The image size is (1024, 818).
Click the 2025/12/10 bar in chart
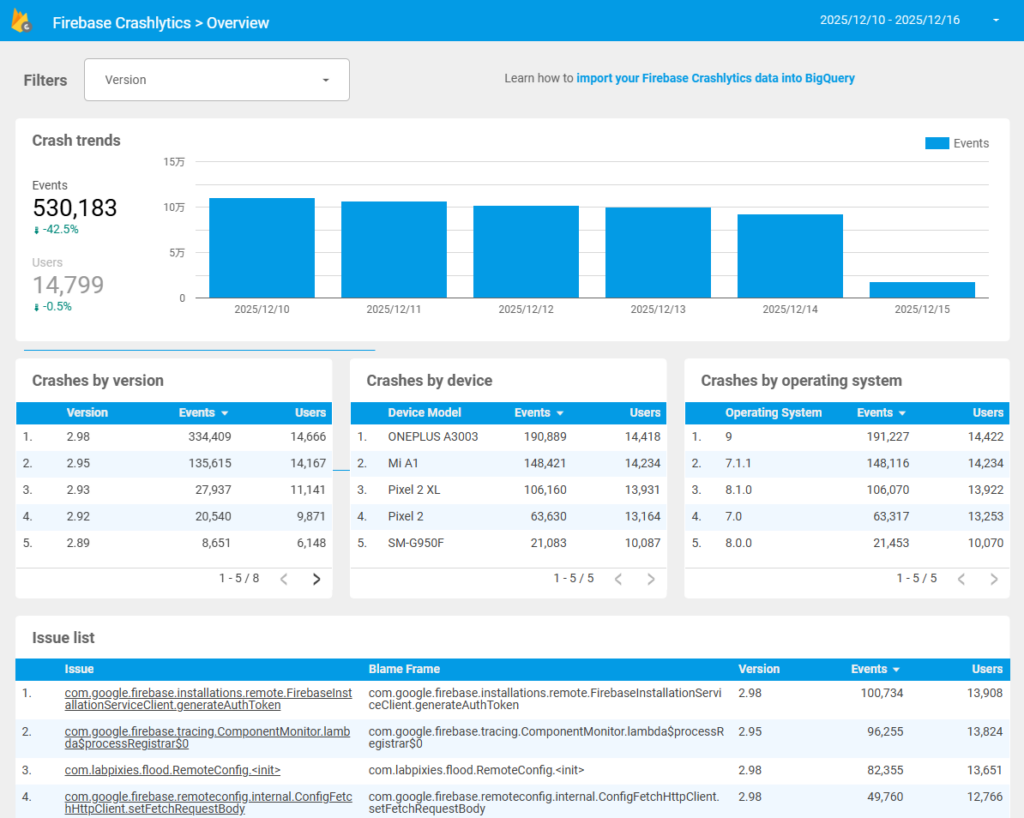coord(262,247)
